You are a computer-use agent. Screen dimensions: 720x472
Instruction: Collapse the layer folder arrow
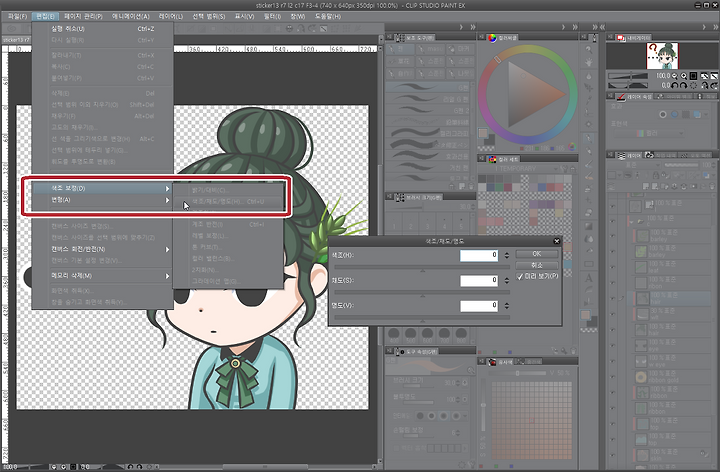pos(631,221)
